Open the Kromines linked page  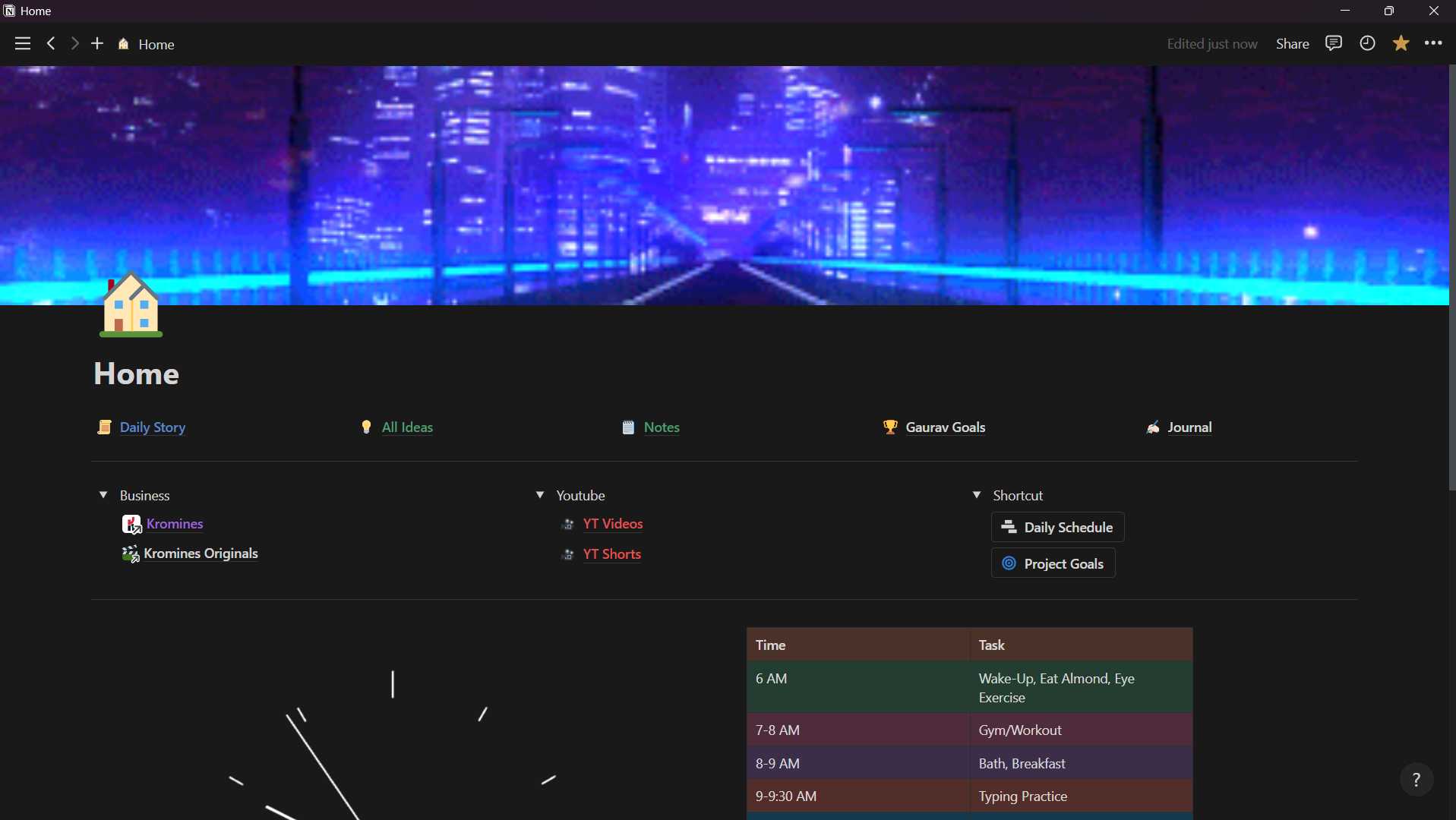175,524
